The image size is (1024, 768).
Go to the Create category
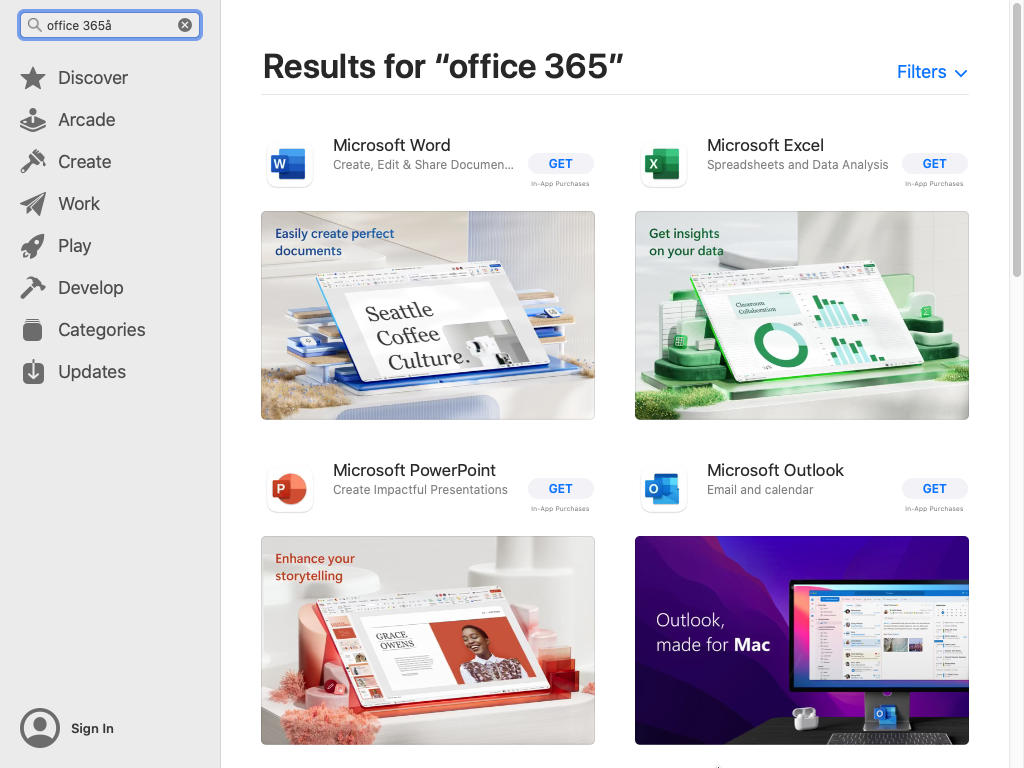click(x=84, y=162)
